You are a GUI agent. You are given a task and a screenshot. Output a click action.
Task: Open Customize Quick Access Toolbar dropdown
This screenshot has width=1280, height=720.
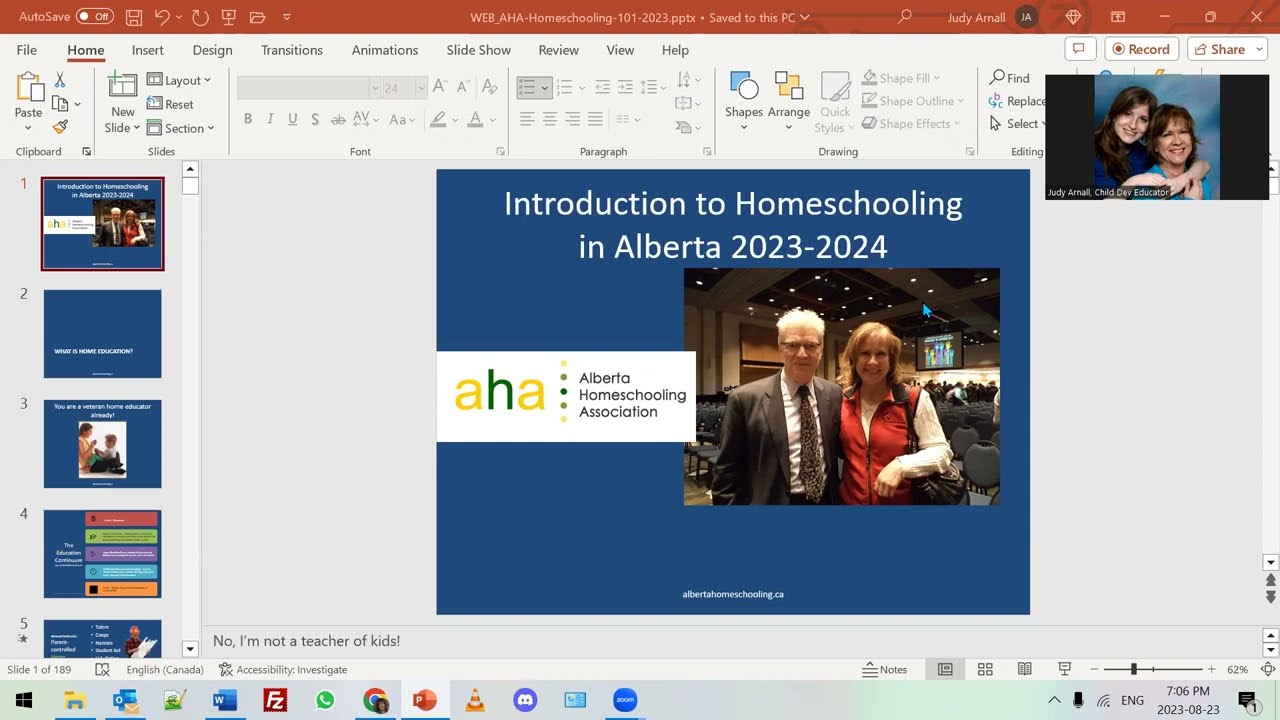coord(287,17)
